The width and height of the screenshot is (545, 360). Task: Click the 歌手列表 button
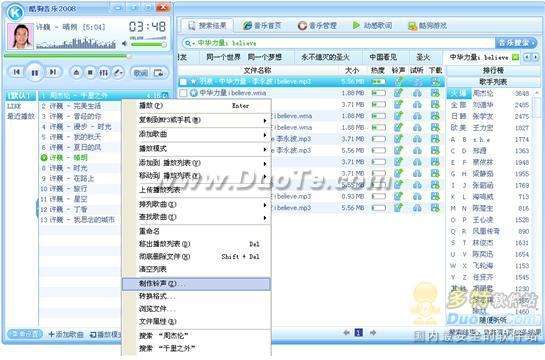(493, 82)
